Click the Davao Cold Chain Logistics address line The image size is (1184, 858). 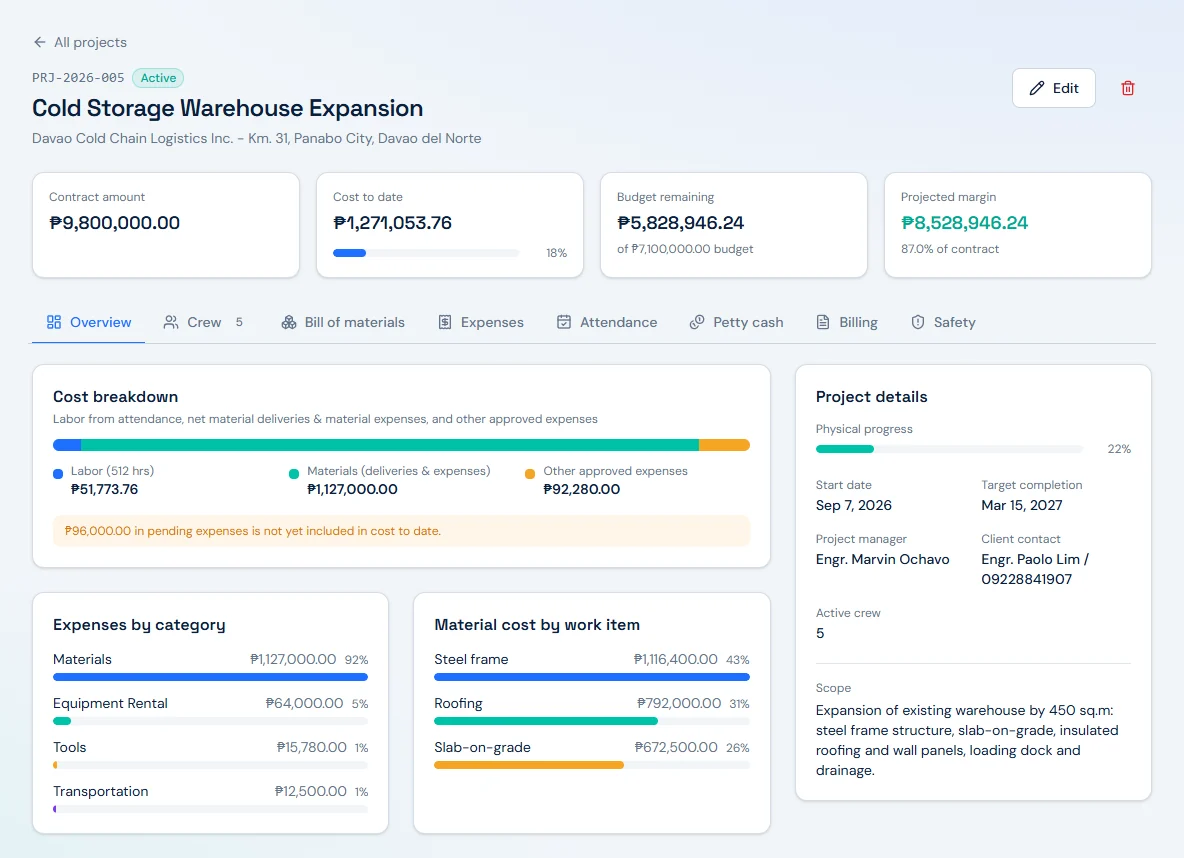pos(256,138)
